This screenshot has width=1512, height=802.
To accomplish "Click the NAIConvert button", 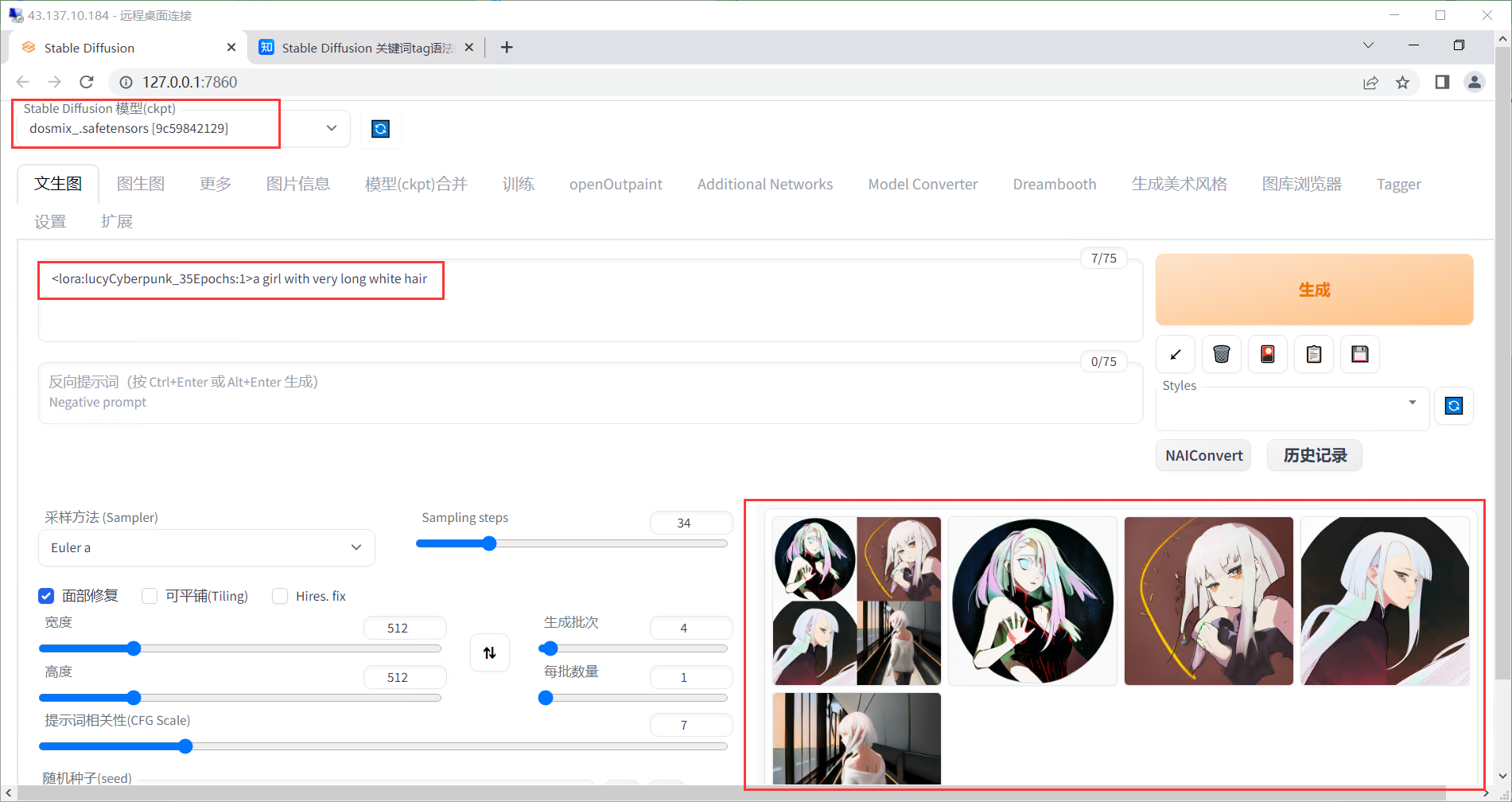I will tap(1203, 455).
